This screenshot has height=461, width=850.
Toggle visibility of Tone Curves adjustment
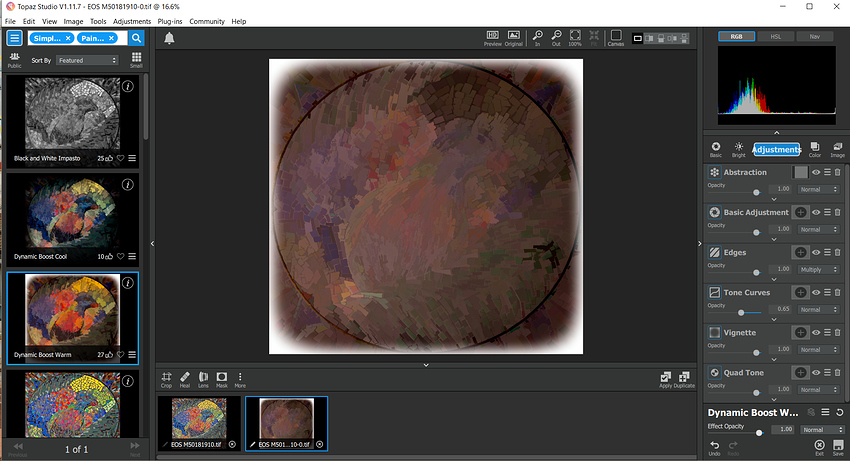pyautogui.click(x=816, y=292)
